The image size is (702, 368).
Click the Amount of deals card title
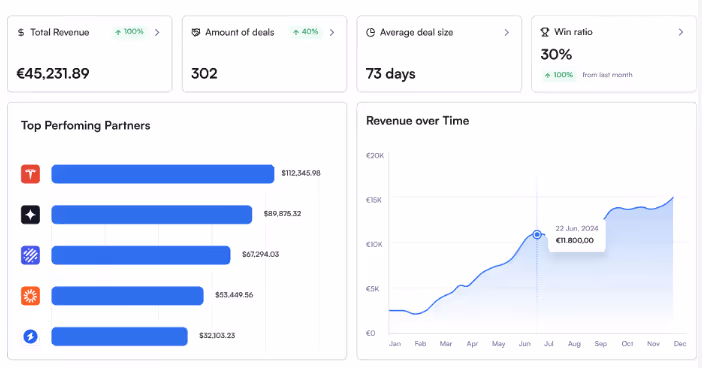tap(240, 32)
